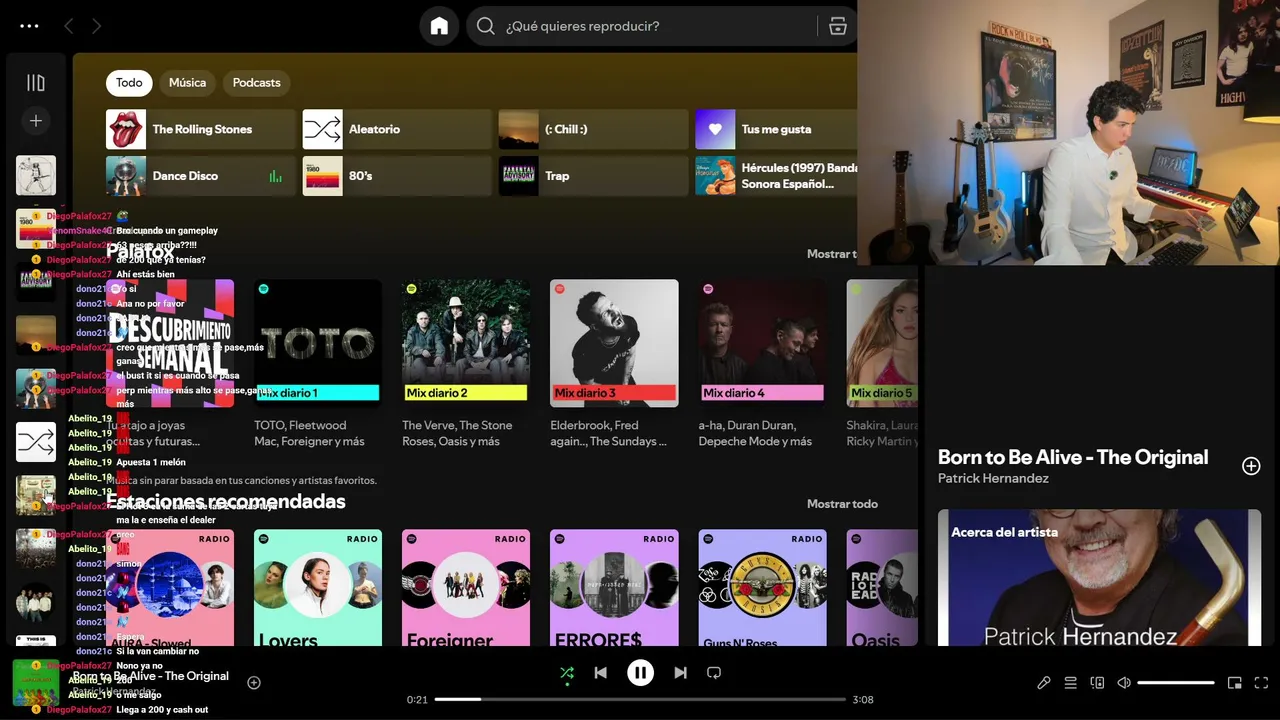This screenshot has height=720, width=1280.
Task: Open the miniplayer
Action: point(1235,683)
